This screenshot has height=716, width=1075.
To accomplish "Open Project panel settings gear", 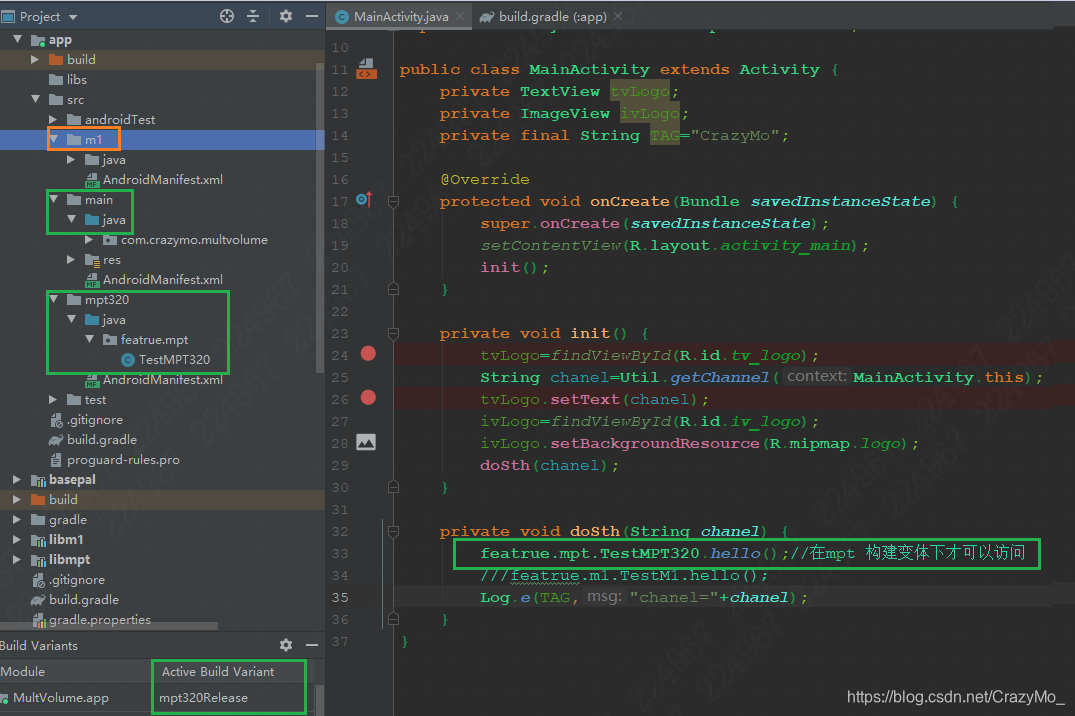I will 286,16.
